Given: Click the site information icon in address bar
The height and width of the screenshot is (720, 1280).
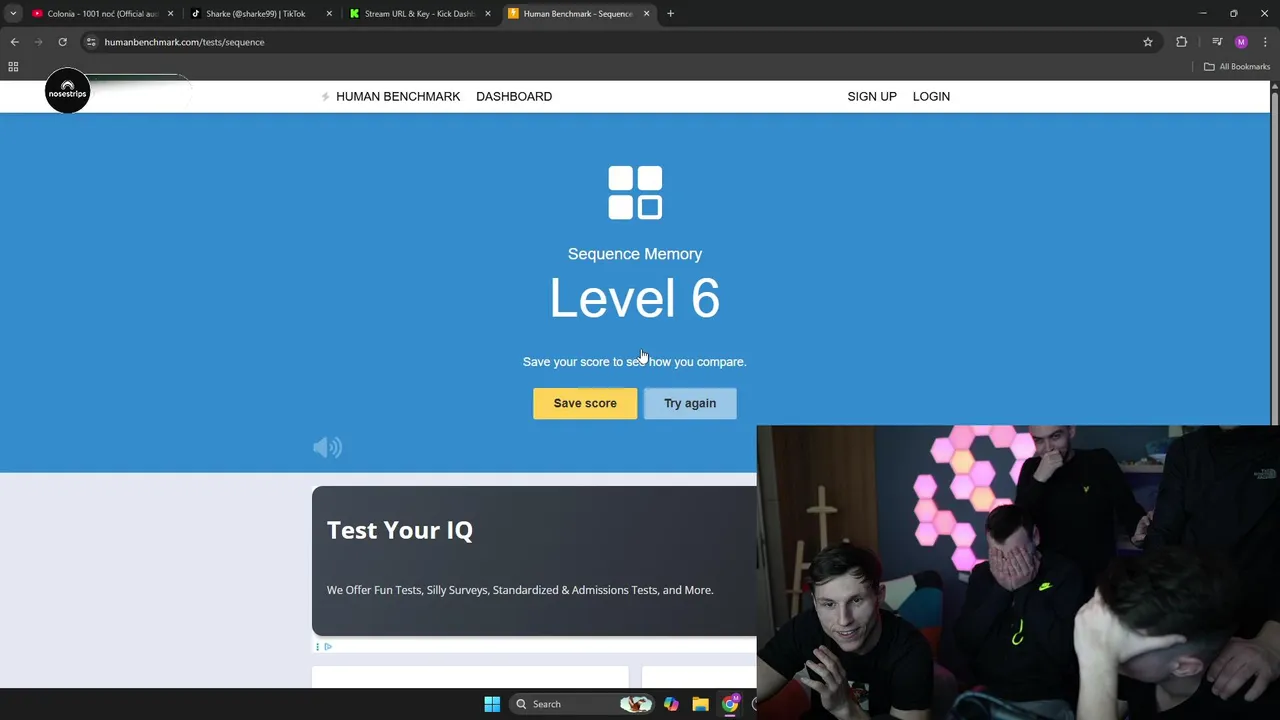Looking at the screenshot, I should [90, 42].
